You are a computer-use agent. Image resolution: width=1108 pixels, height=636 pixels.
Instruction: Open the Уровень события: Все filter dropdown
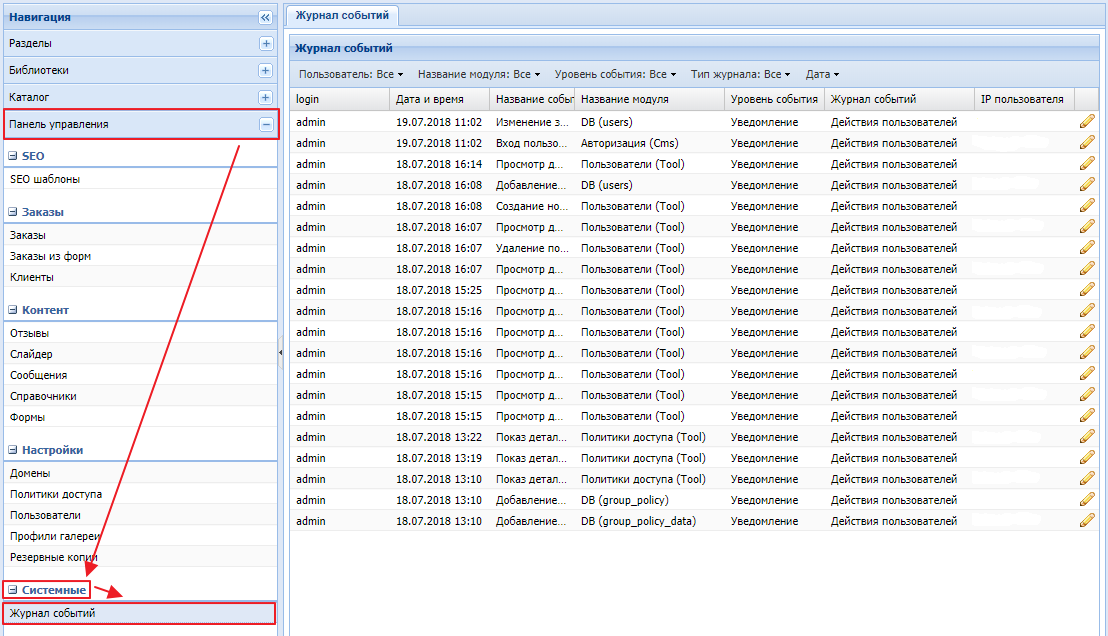614,74
